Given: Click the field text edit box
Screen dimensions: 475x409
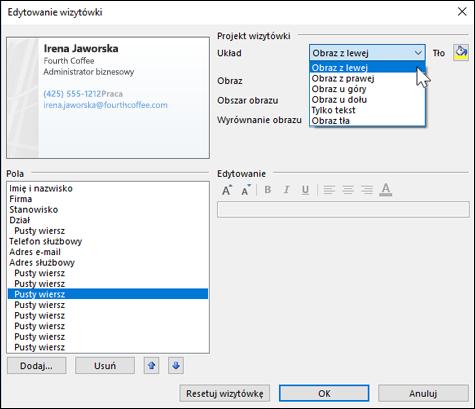Looking at the screenshot, I should (343, 210).
